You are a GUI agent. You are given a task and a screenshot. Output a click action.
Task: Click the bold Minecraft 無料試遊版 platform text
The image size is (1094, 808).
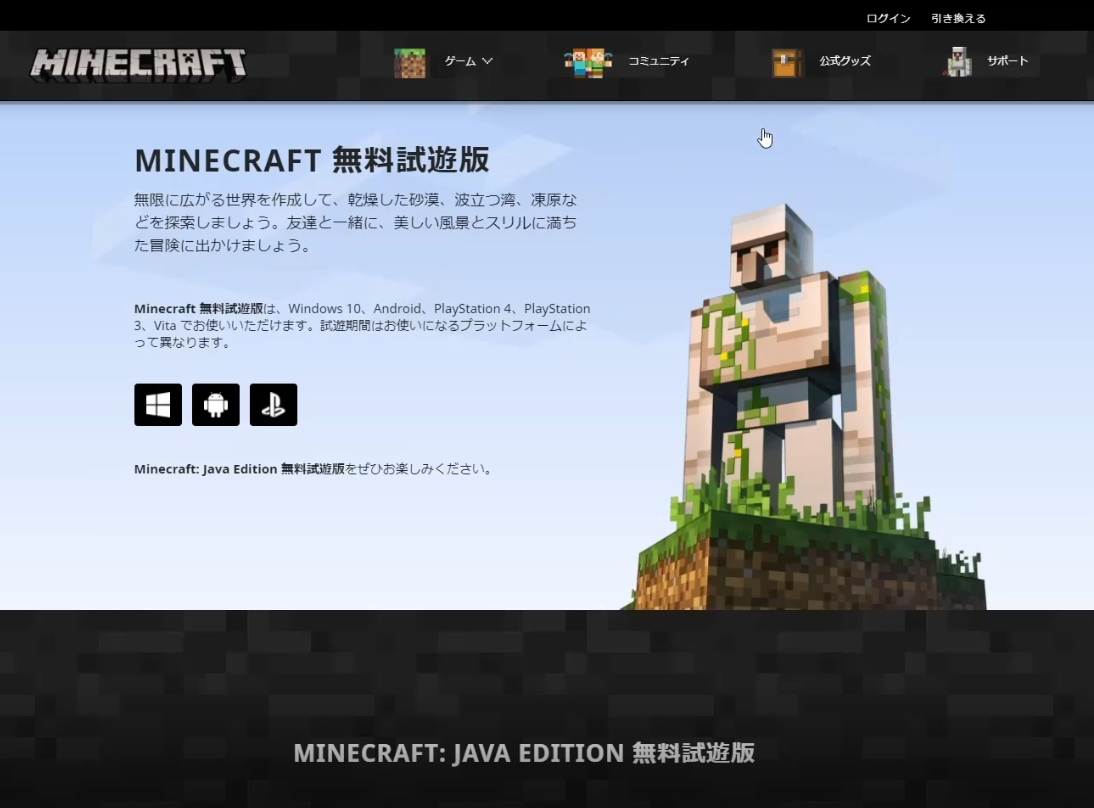199,308
